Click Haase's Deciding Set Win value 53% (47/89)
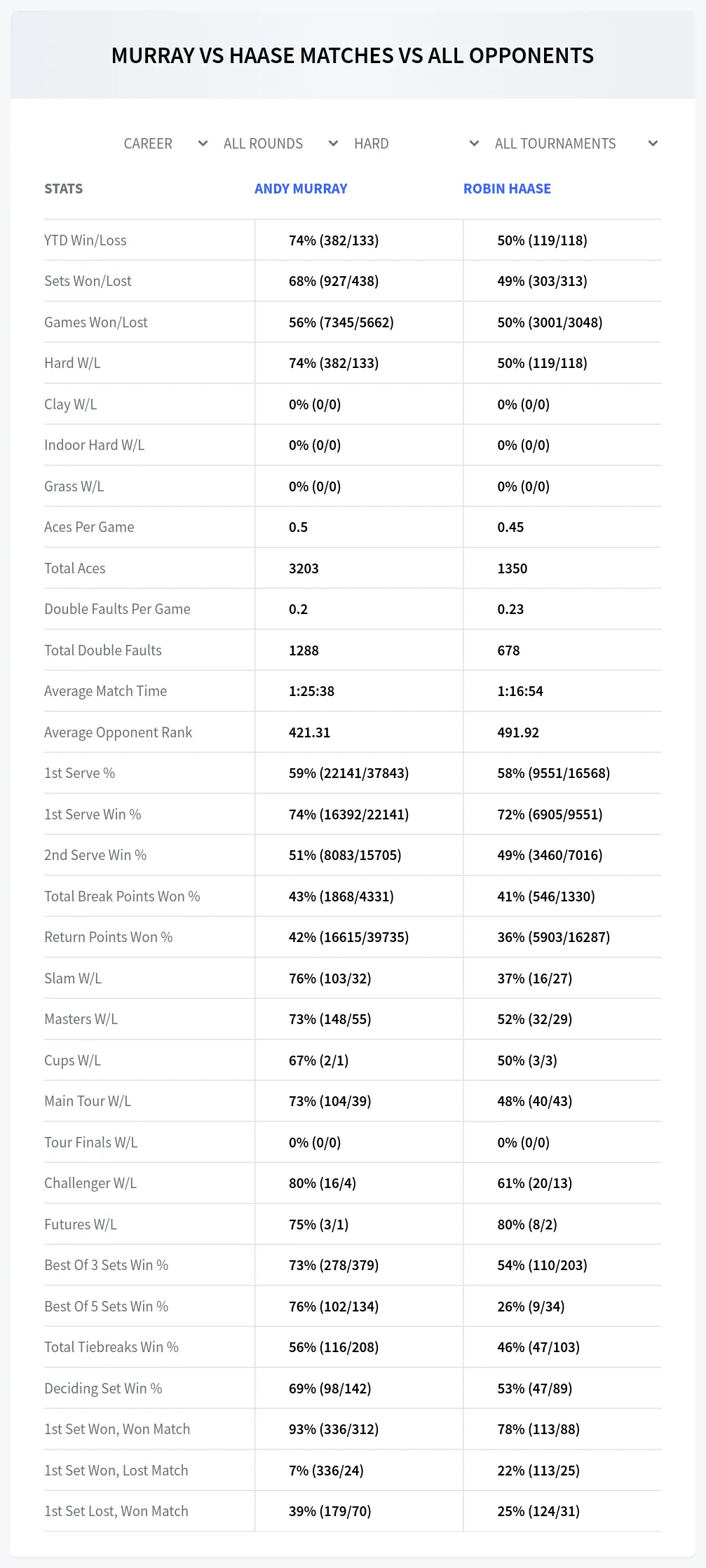This screenshot has width=706, height=1568. click(534, 1389)
